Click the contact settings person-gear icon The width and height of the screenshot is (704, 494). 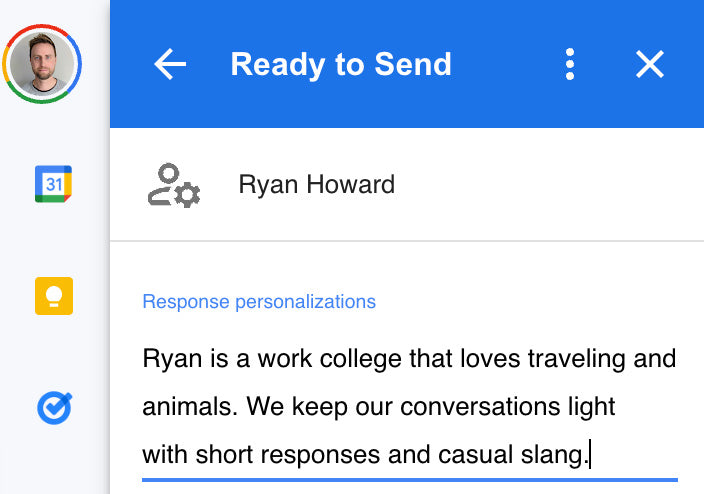click(x=174, y=185)
